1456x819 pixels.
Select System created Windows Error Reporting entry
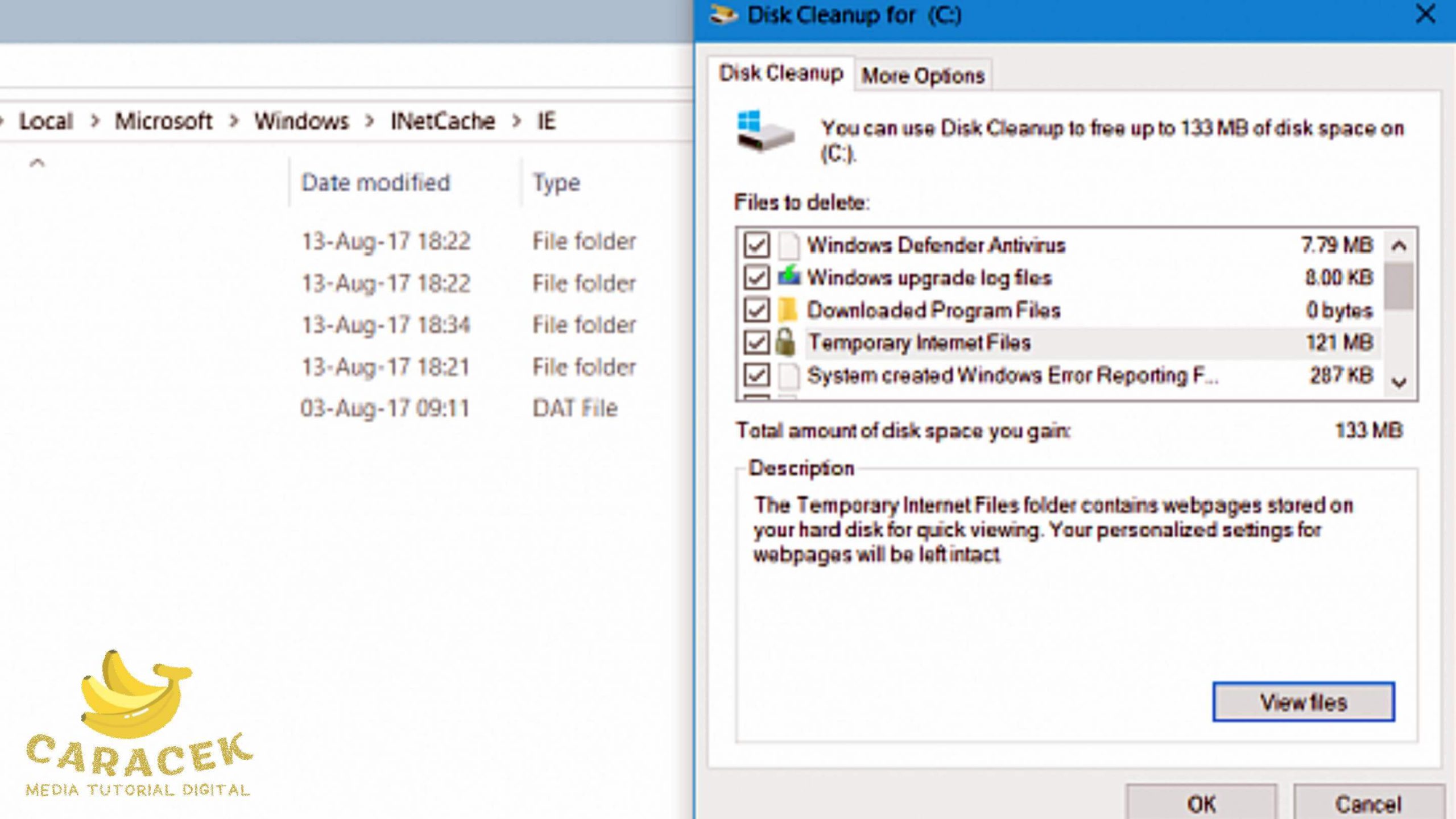tap(1012, 375)
